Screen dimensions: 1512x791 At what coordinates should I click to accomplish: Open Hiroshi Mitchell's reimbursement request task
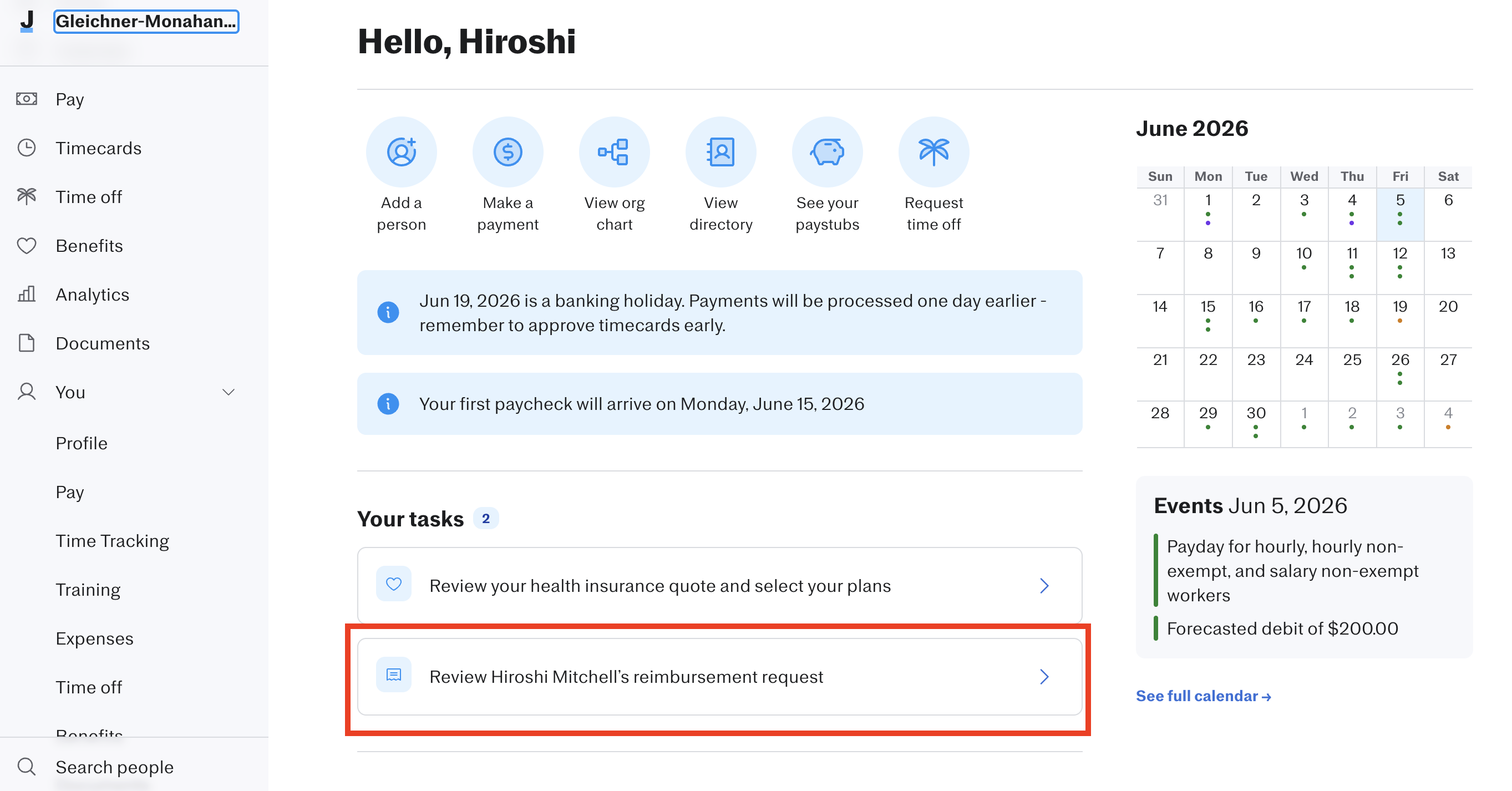click(719, 677)
